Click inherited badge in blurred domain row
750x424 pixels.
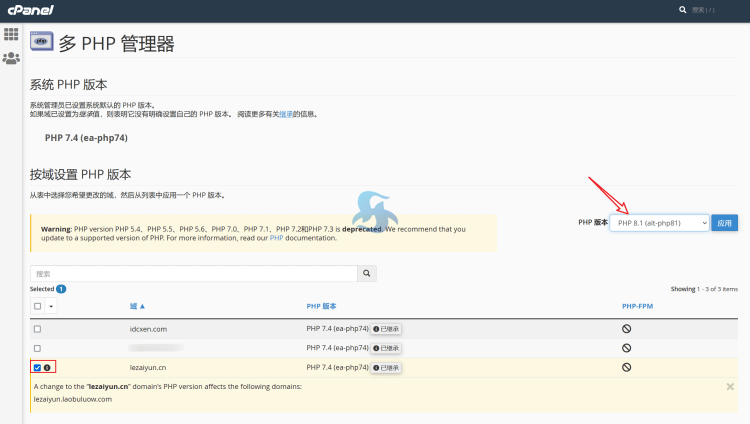(386, 348)
